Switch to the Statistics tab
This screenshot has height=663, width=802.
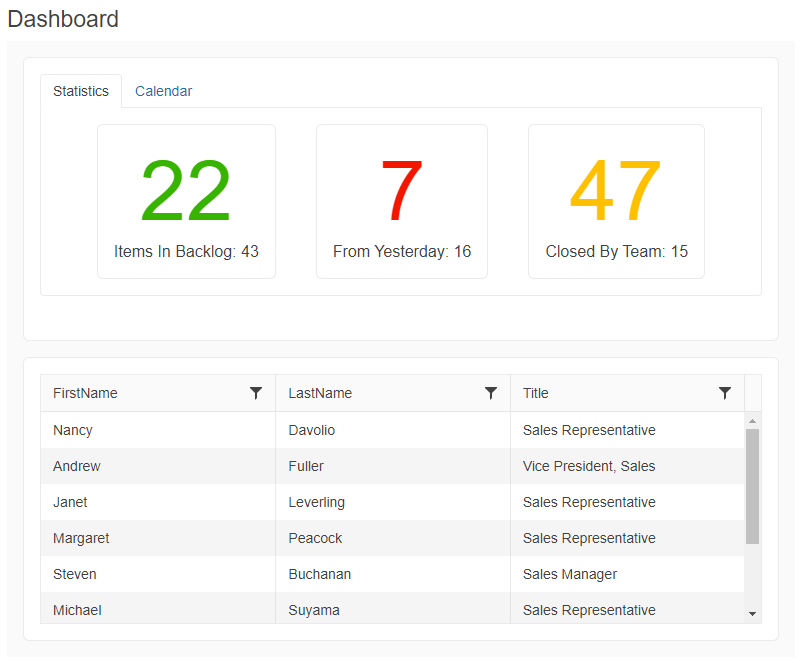tap(81, 91)
